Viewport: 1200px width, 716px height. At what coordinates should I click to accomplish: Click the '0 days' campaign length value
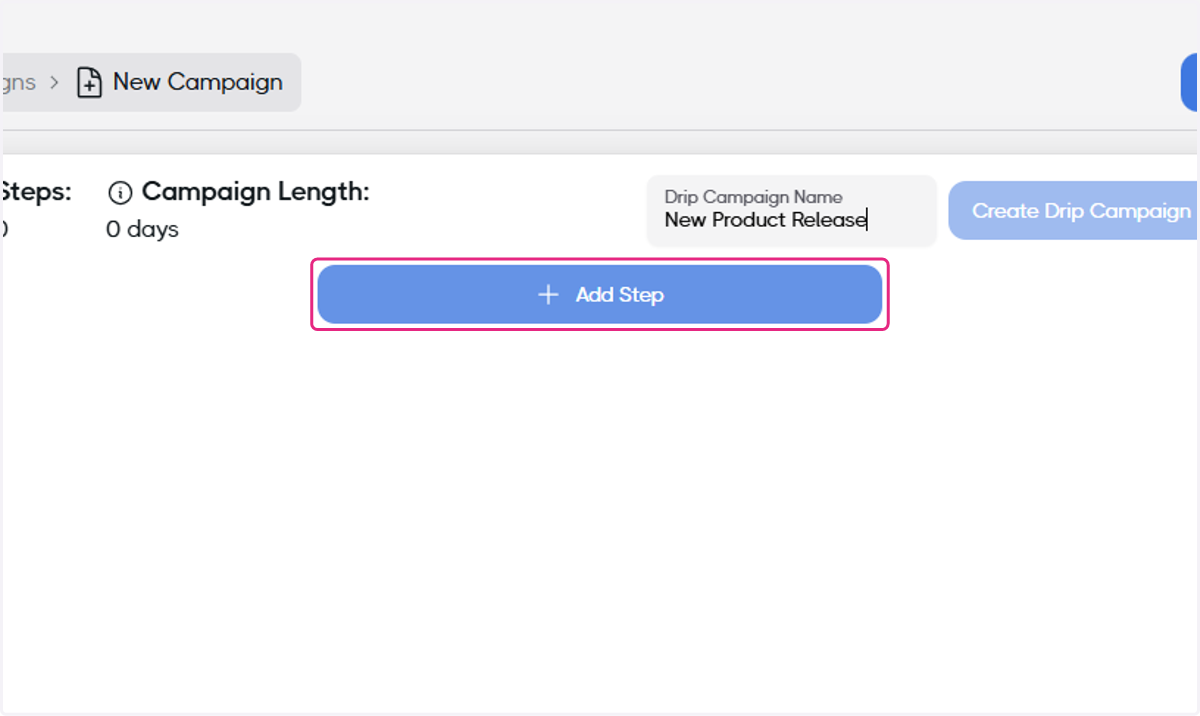click(x=142, y=229)
